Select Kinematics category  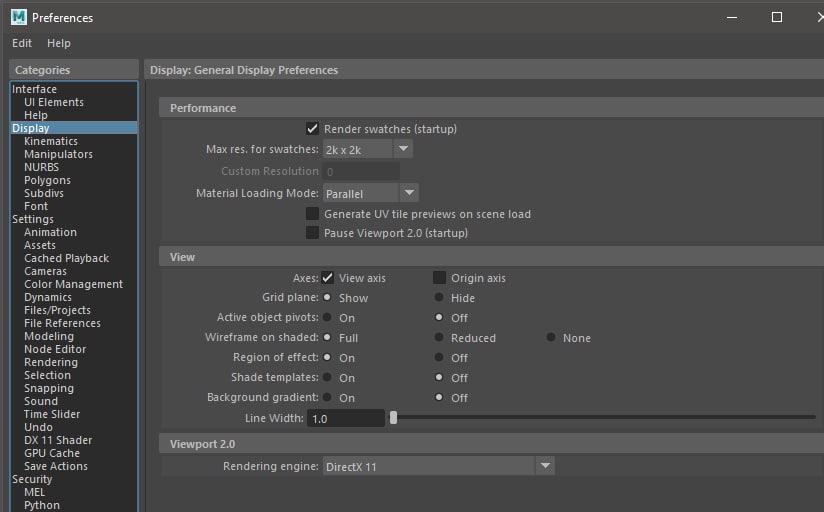74,141
